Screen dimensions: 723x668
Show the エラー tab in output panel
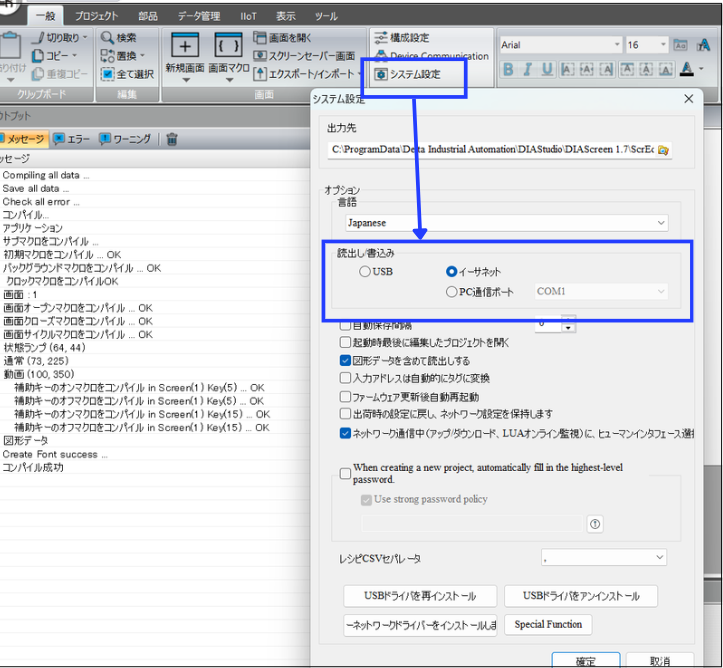click(x=71, y=139)
